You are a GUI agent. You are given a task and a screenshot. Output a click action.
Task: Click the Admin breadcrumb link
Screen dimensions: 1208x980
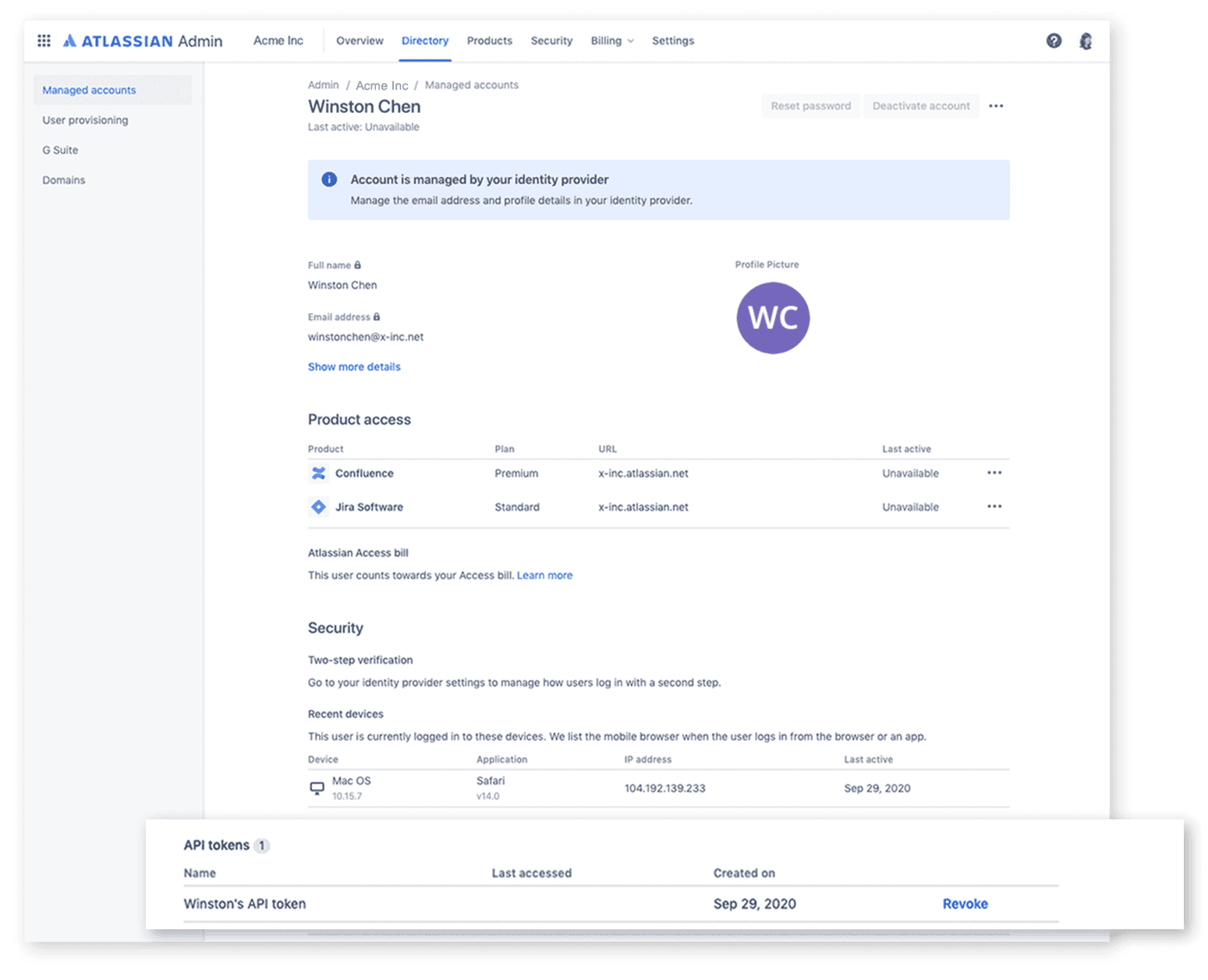click(323, 85)
